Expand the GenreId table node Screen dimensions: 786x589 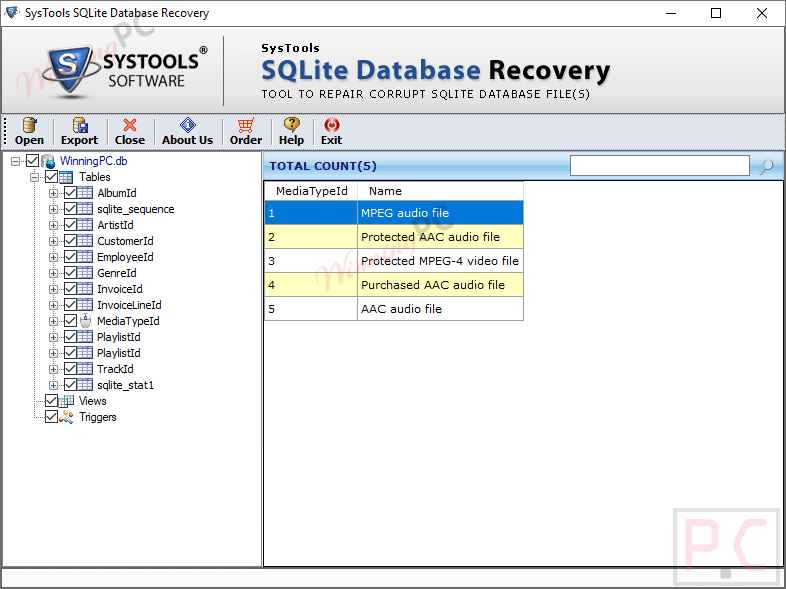point(54,273)
